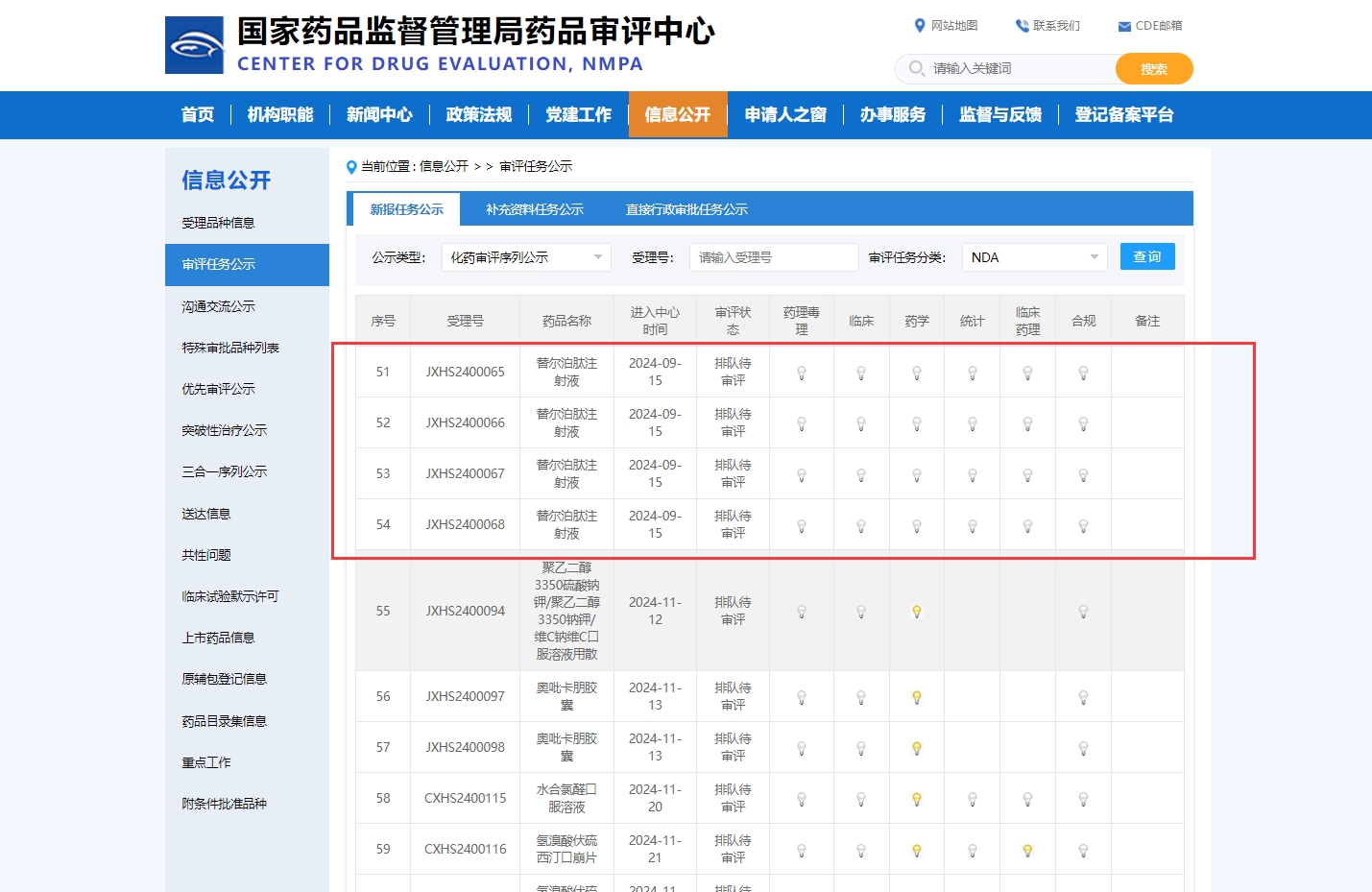The height and width of the screenshot is (892, 1372).
Task: Open the 政策法规 navigation menu
Action: point(478,115)
